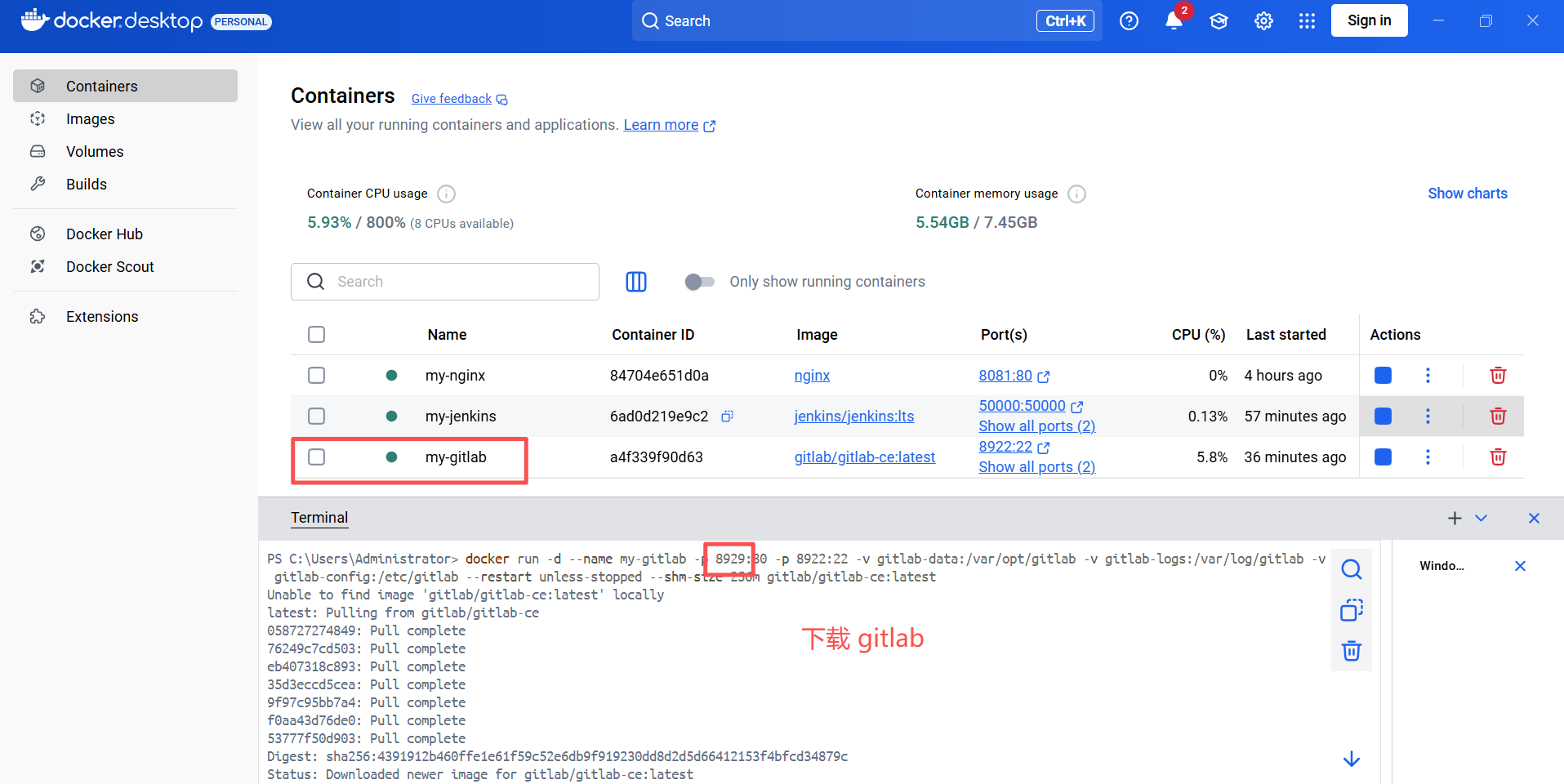This screenshot has height=784, width=1564.
Task: Copy terminal output icon
Action: point(1352,610)
